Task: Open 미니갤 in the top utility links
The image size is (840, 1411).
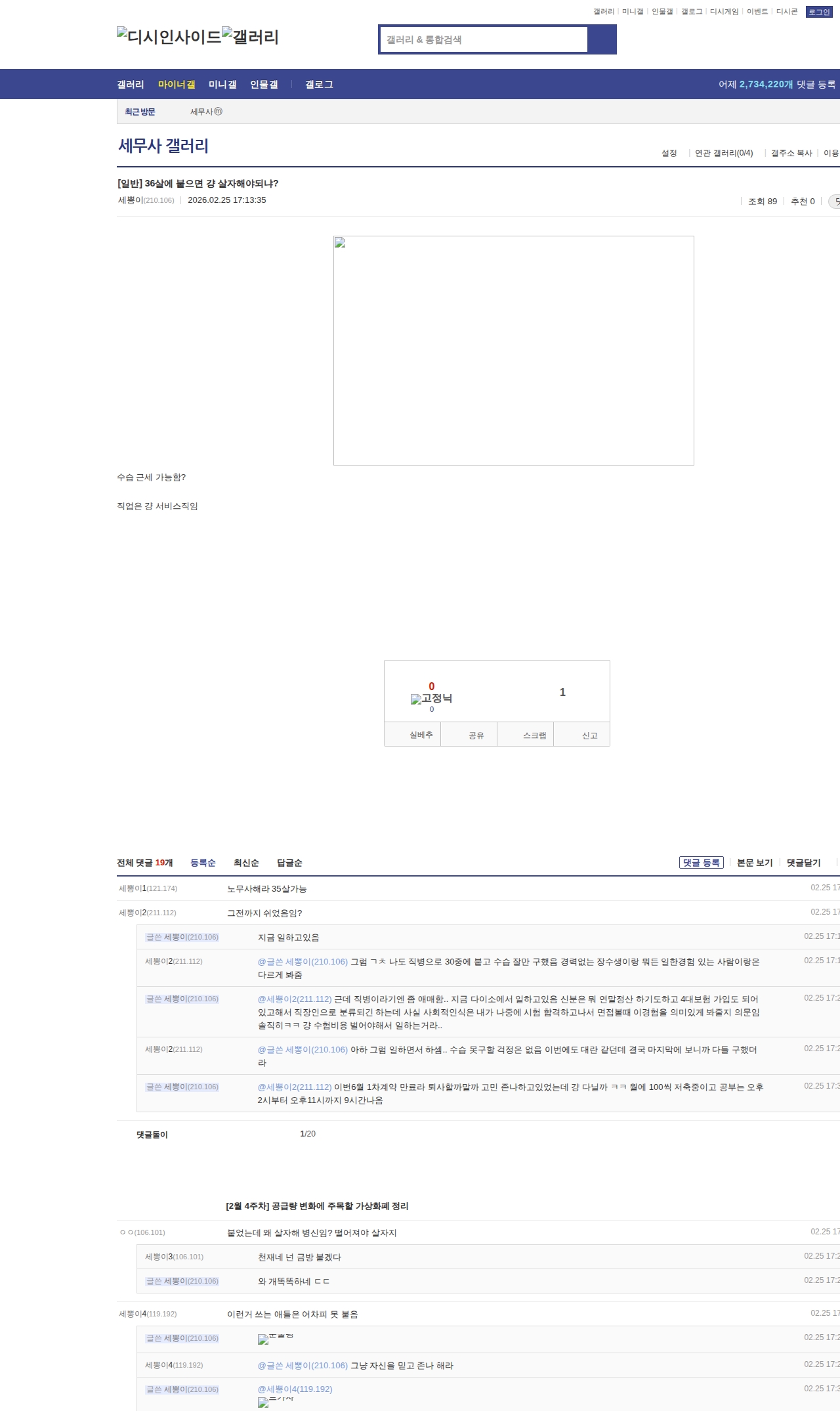Action: 633,12
